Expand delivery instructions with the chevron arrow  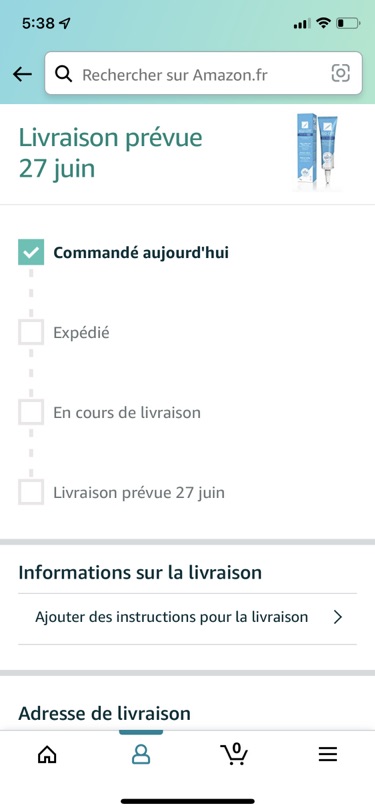[x=338, y=617]
